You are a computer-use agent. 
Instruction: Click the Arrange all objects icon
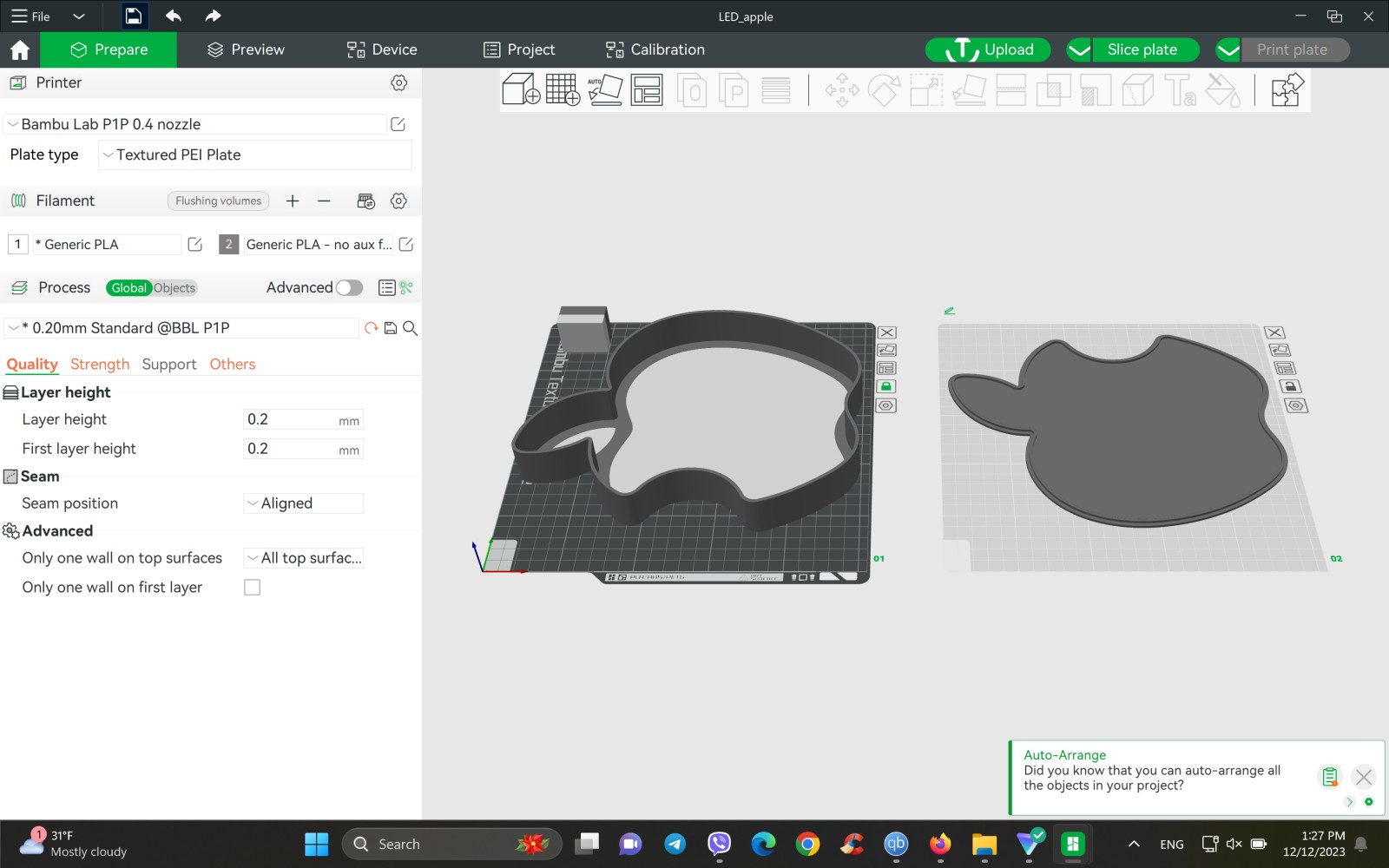click(647, 90)
